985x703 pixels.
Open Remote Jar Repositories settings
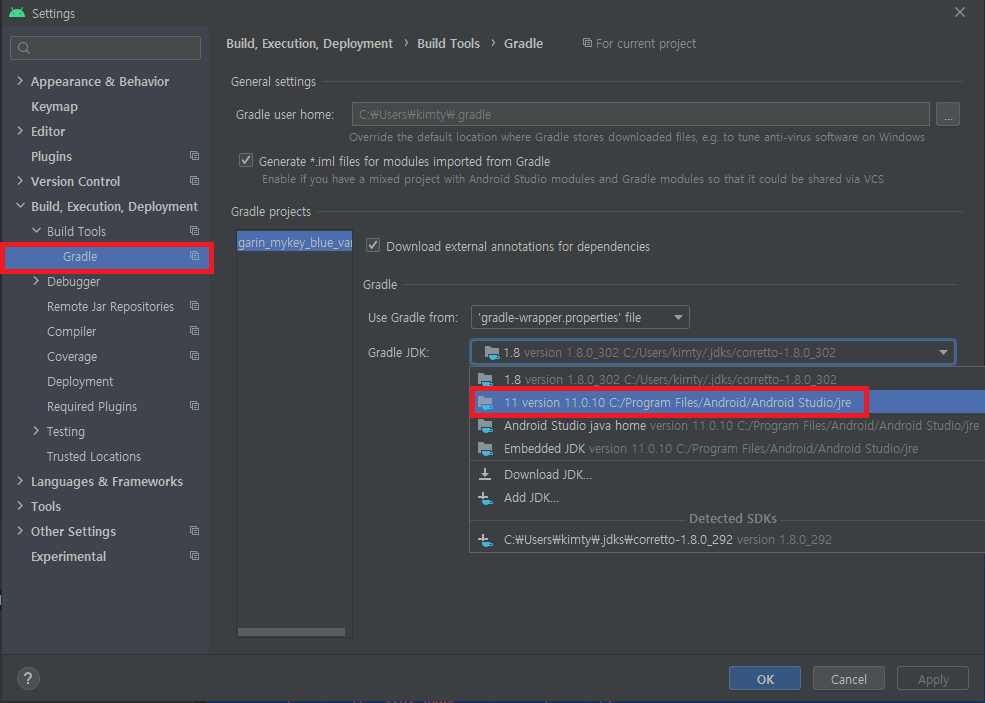tap(111, 307)
